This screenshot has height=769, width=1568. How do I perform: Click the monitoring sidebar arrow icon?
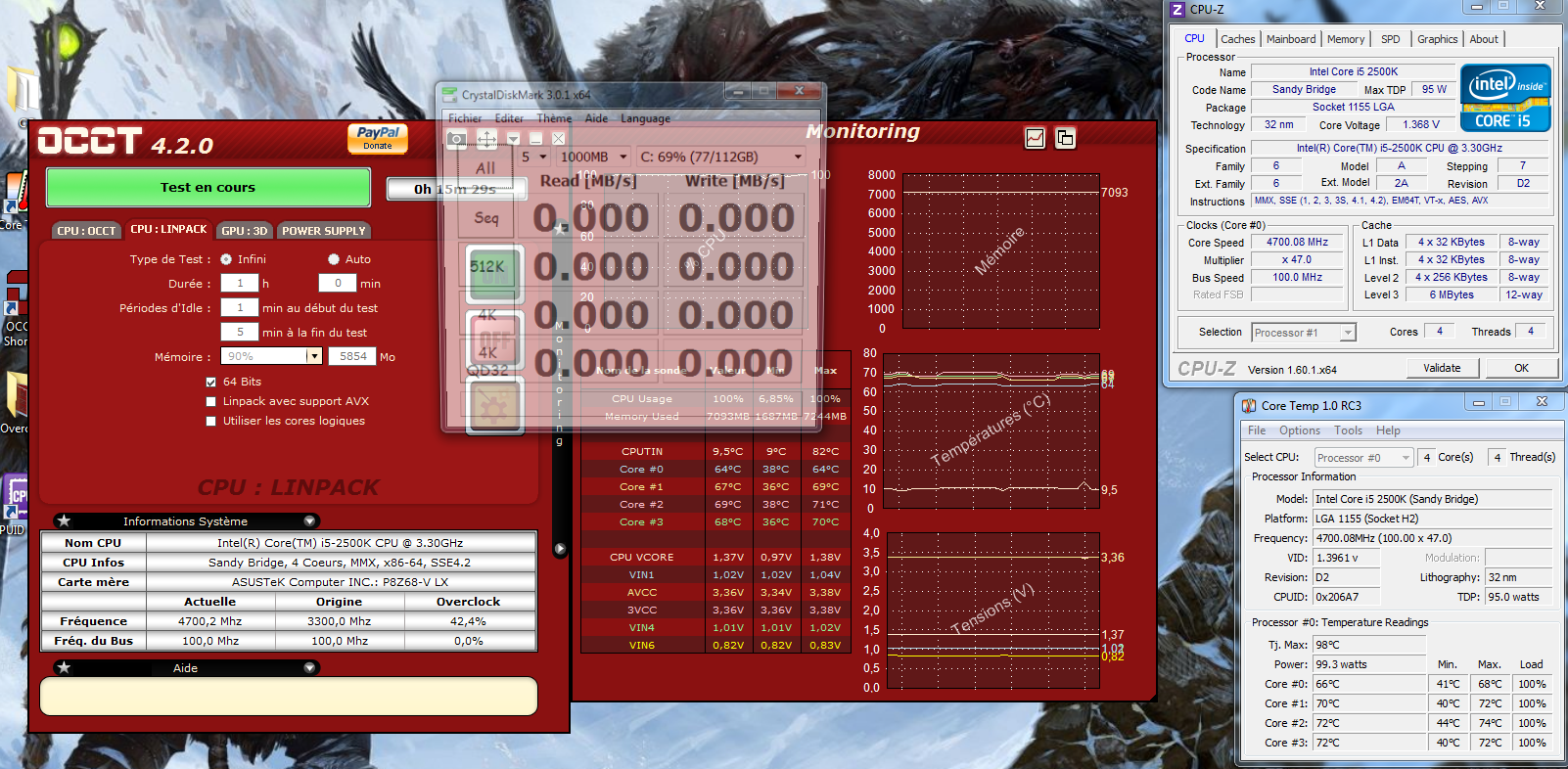[x=560, y=549]
